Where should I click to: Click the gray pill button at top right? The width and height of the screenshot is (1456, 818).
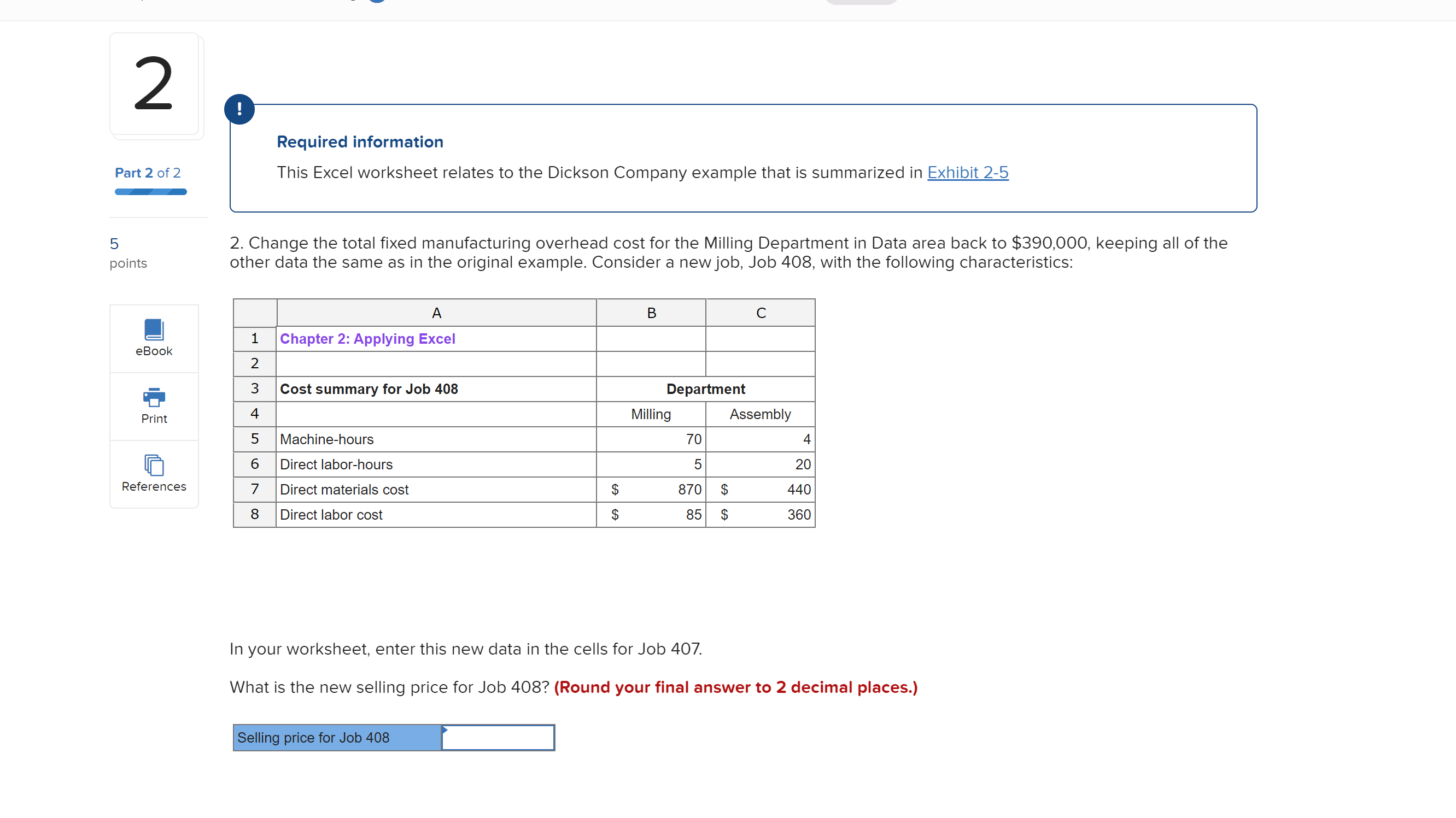pyautogui.click(x=859, y=2)
